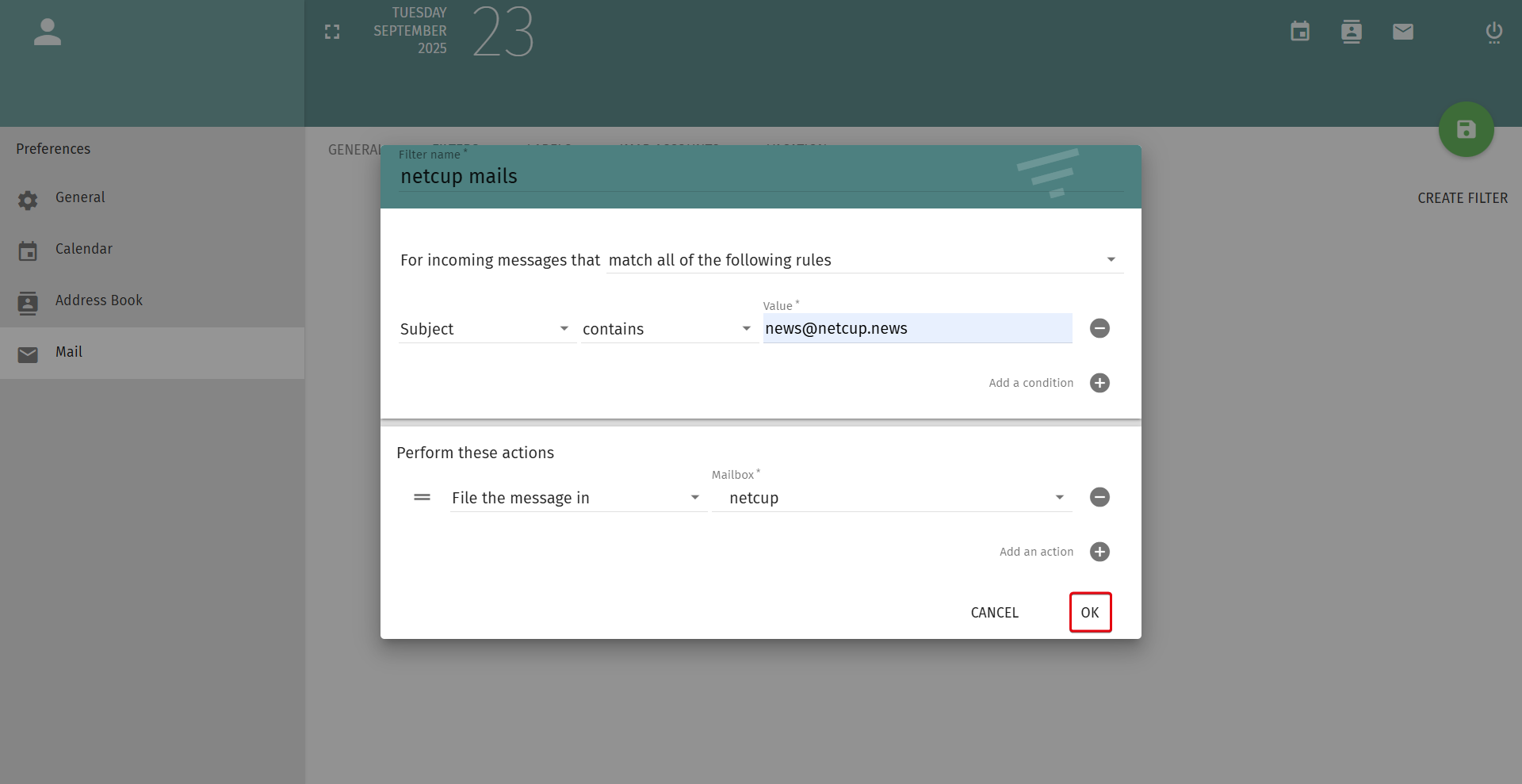
Task: Open the Address Book icon in header
Action: point(1352,32)
